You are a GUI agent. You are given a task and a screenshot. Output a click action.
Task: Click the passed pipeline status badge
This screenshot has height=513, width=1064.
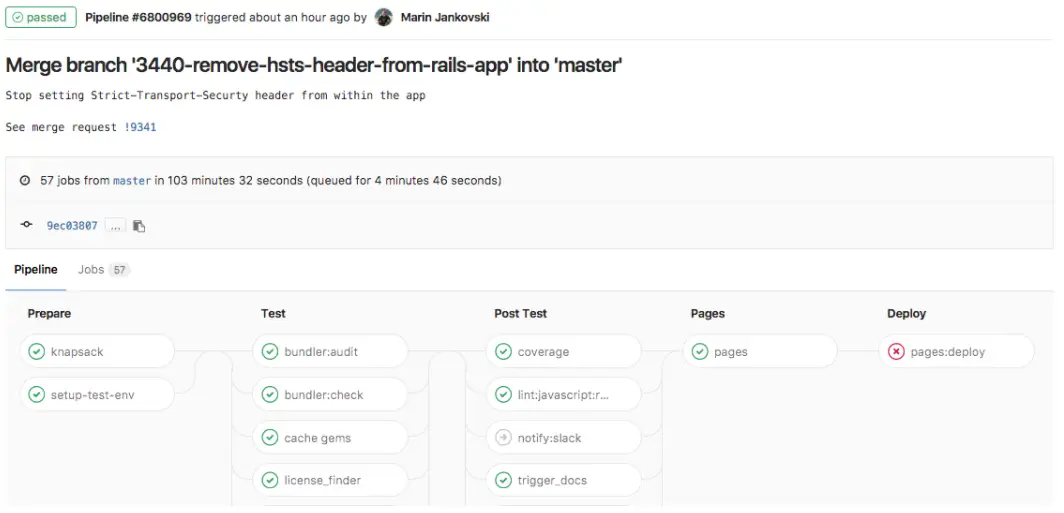point(40,17)
